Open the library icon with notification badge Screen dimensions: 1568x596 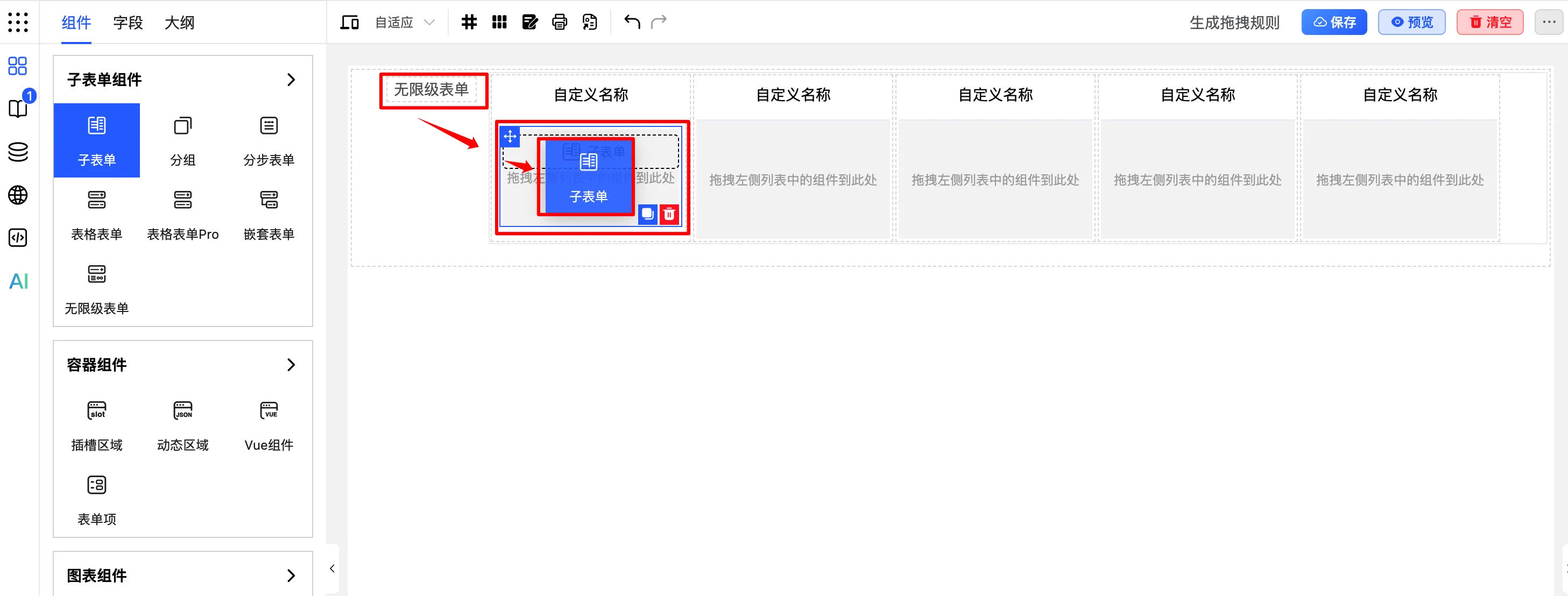coord(18,108)
